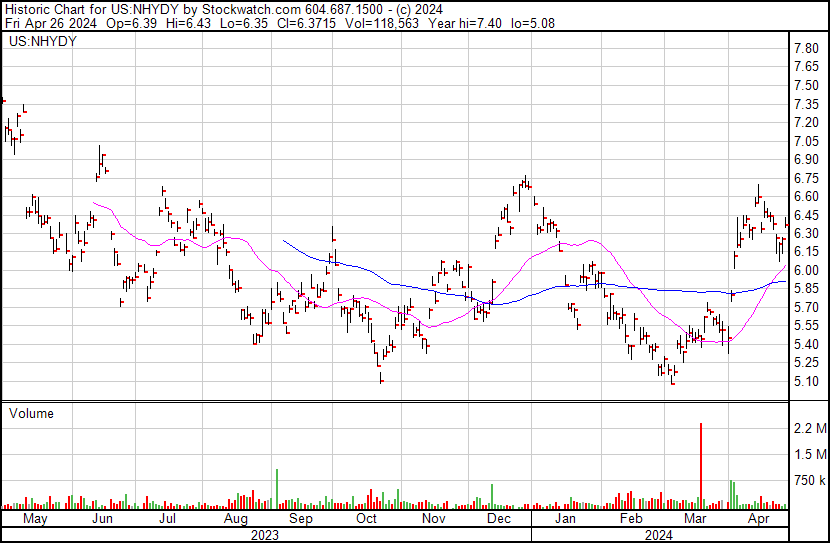830x543 pixels.
Task: Click the 750 k volume axis label
Action: (x=810, y=480)
